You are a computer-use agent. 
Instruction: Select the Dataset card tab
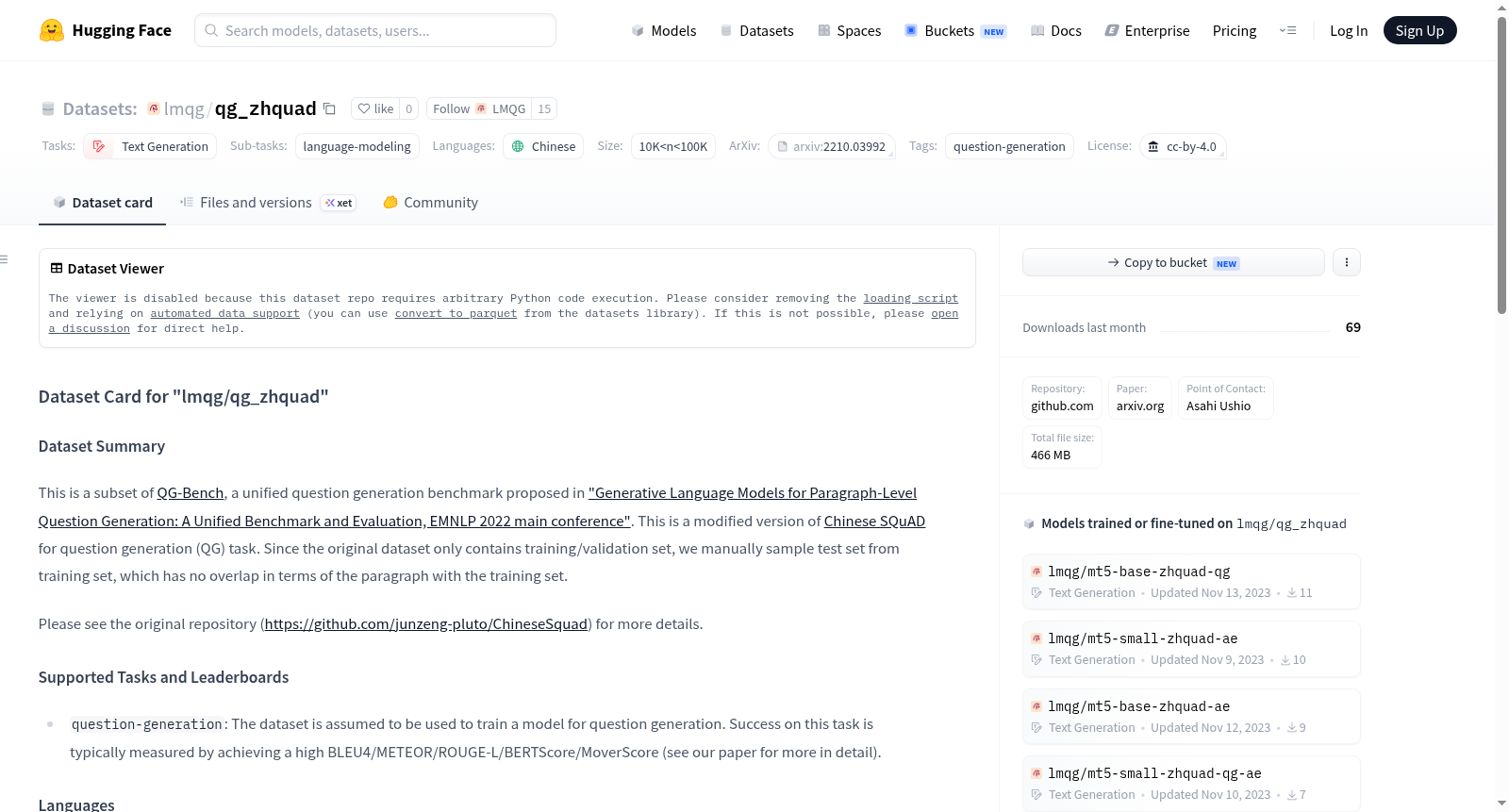102,202
